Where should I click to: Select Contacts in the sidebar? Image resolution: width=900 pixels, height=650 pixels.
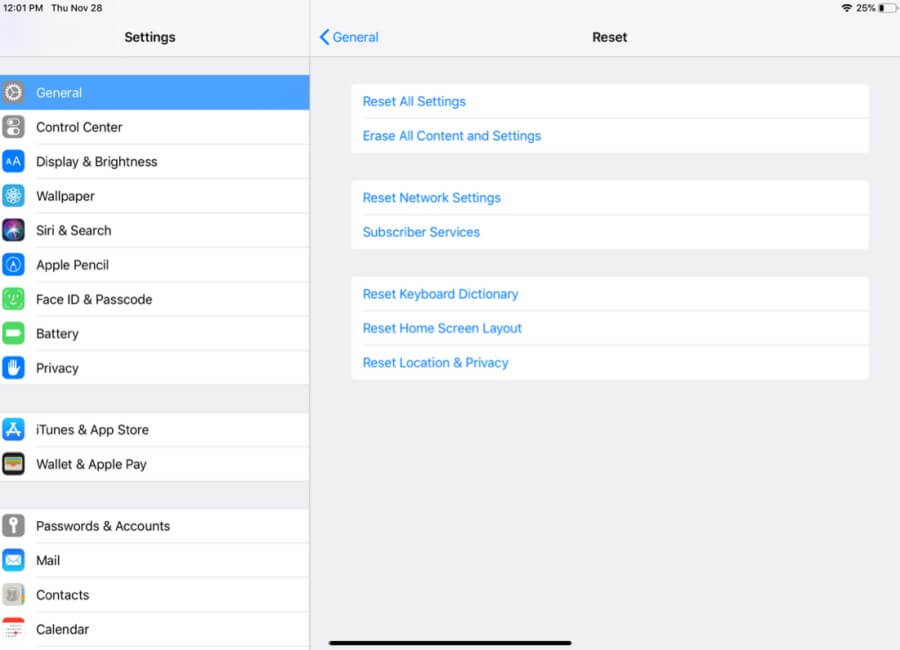(x=62, y=594)
